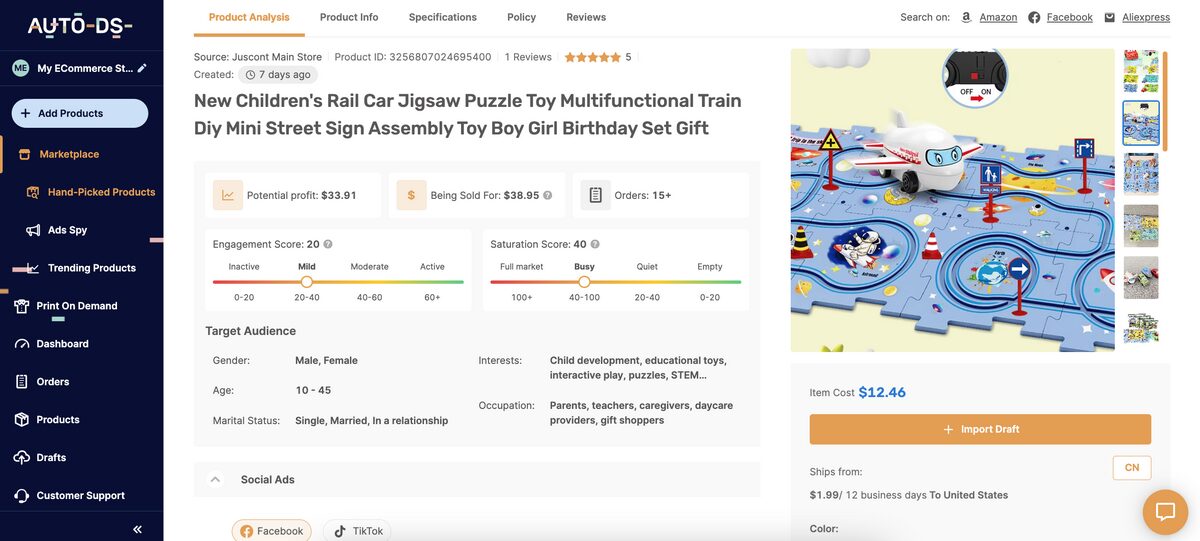Click the pencil icon beside My ECommerce Store
1200x541 pixels.
click(x=142, y=68)
